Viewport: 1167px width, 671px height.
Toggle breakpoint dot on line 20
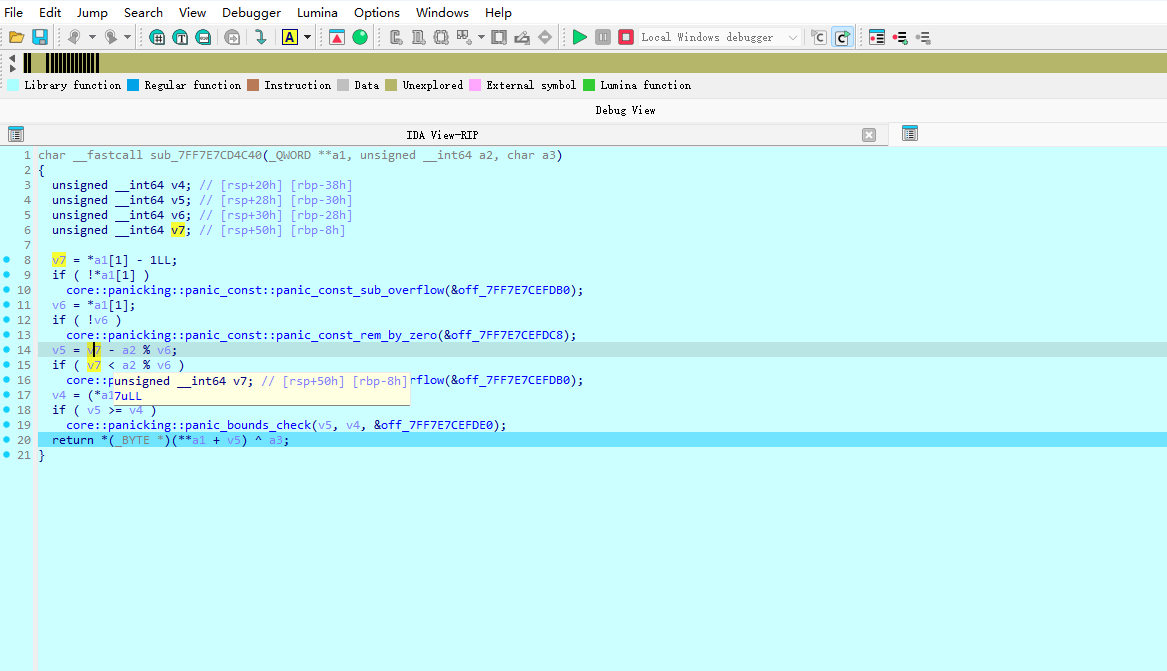point(7,440)
